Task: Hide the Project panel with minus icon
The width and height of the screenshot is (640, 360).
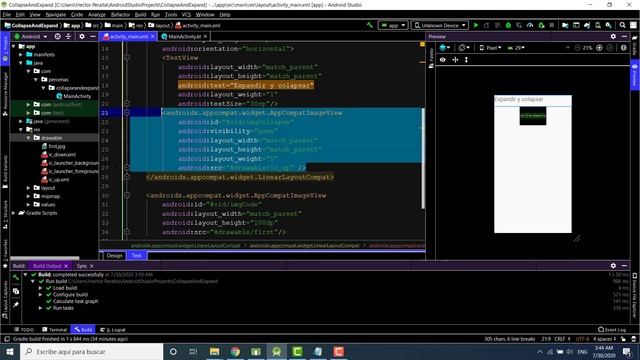Action: pyautogui.click(x=93, y=36)
